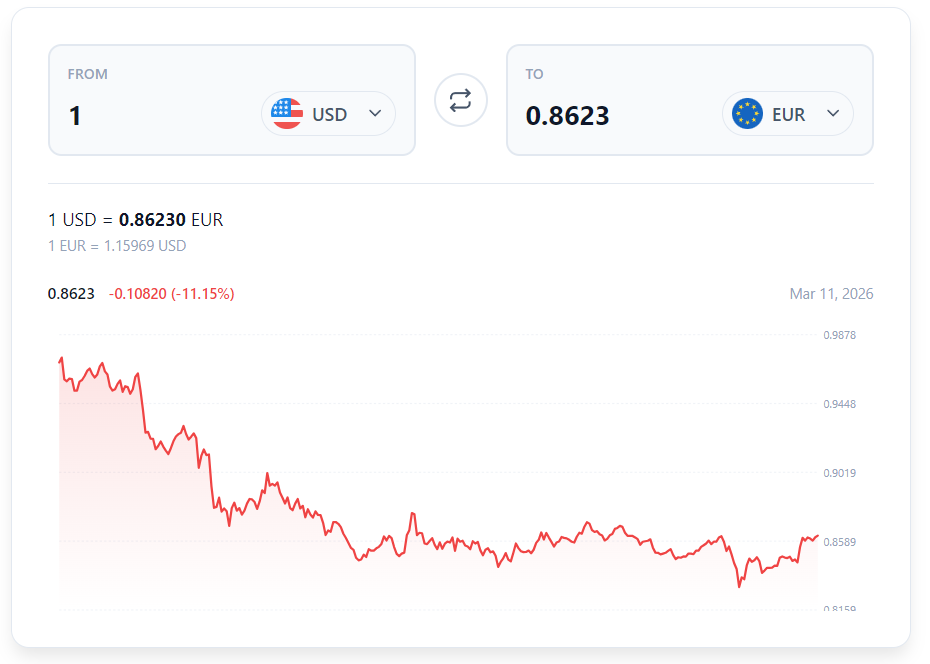Open the EUR currency dropdown
The width and height of the screenshot is (930, 664).
(831, 113)
